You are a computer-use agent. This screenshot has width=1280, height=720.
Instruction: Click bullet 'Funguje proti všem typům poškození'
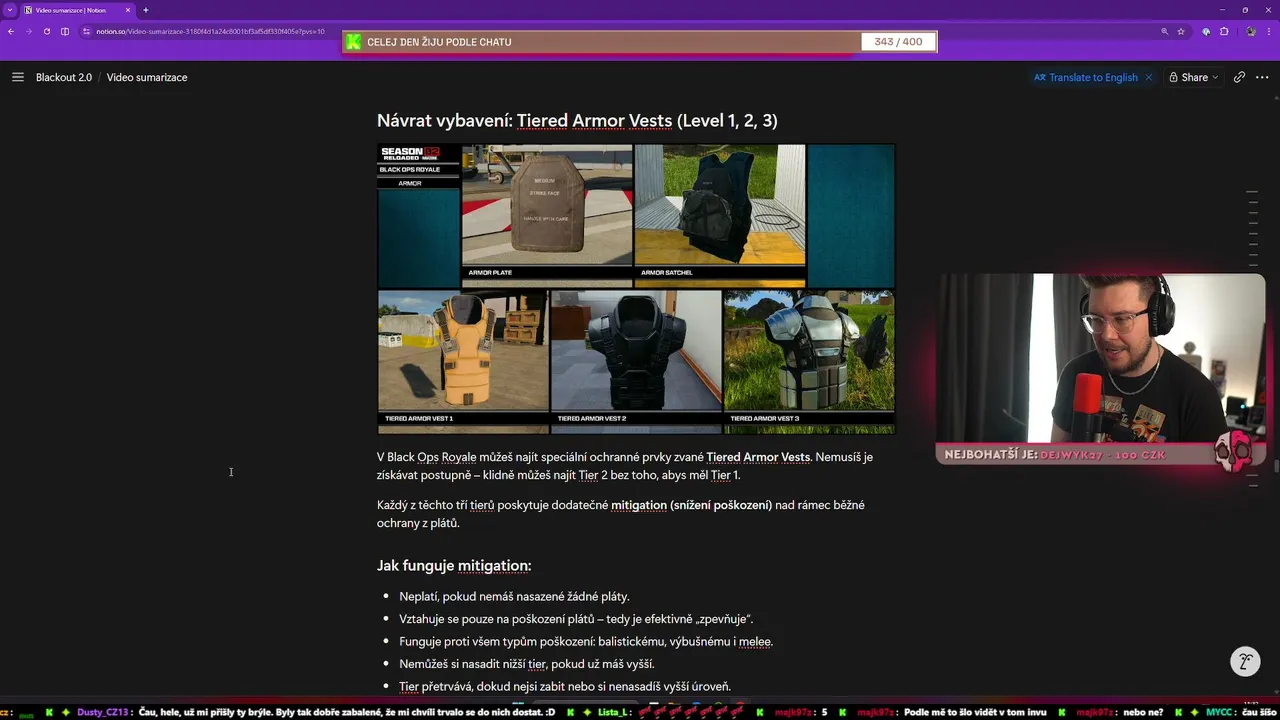pyautogui.click(x=586, y=641)
